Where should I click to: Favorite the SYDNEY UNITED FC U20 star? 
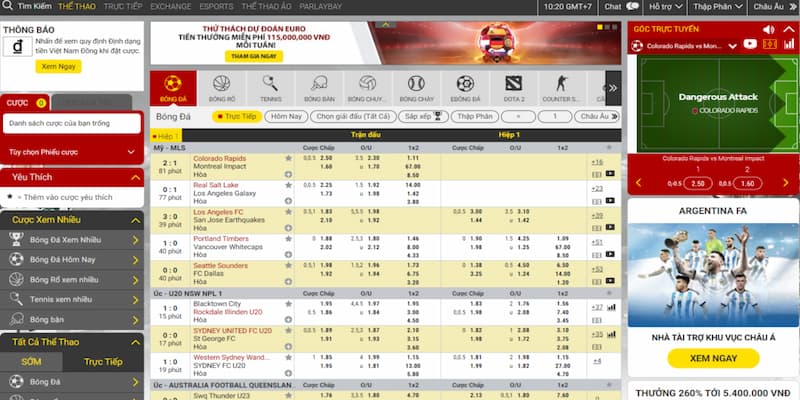(x=288, y=331)
